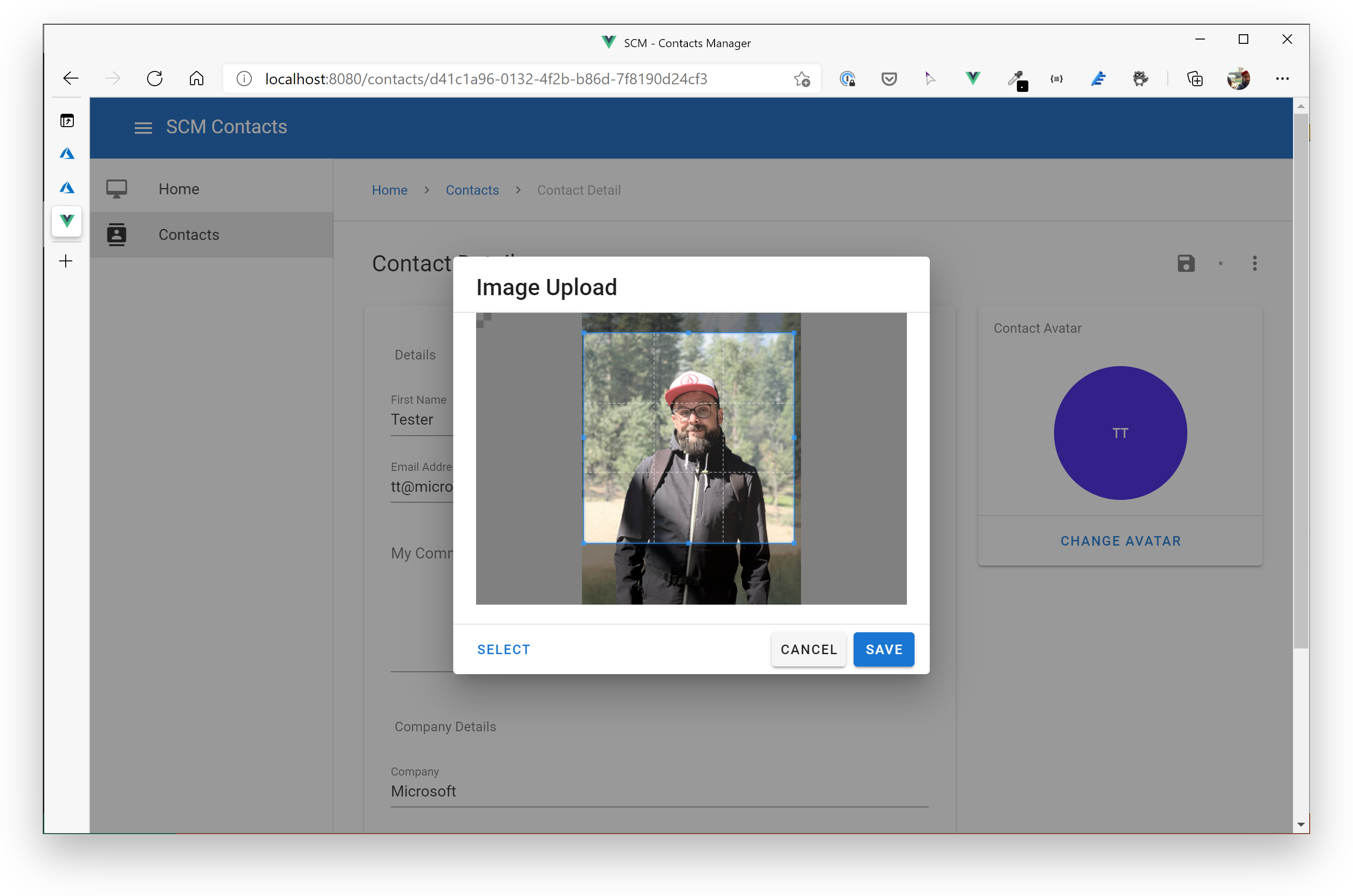This screenshot has height=896, width=1353.
Task: Click the Contacts breadcrumb link
Action: [472, 190]
